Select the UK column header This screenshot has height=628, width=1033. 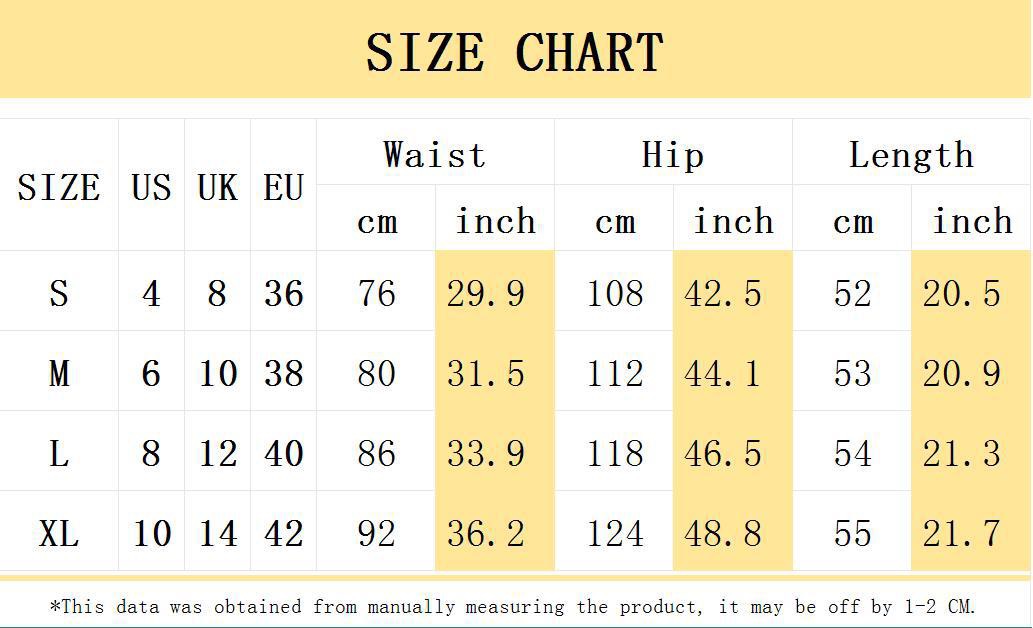pos(217,187)
